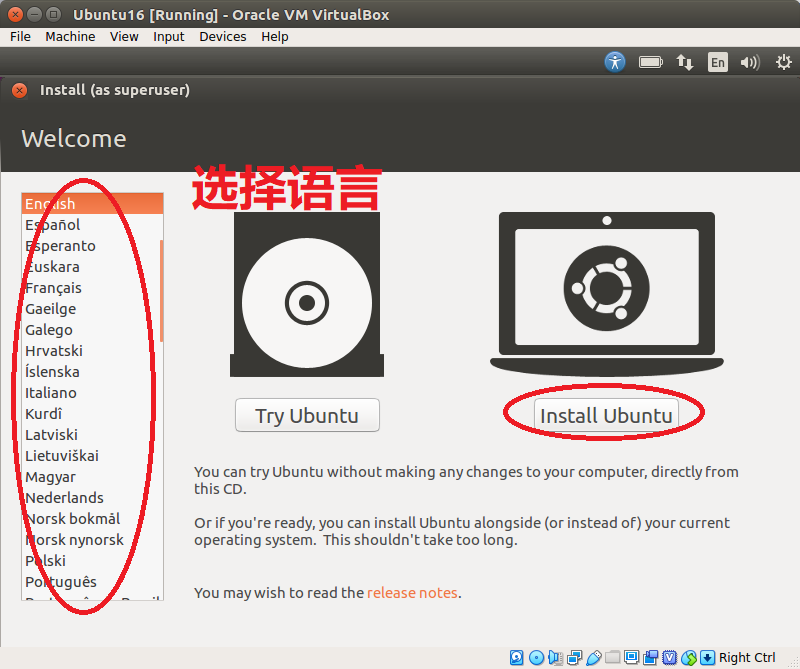
Task: Select Norsk bokmål in the language list
Action: (x=91, y=518)
